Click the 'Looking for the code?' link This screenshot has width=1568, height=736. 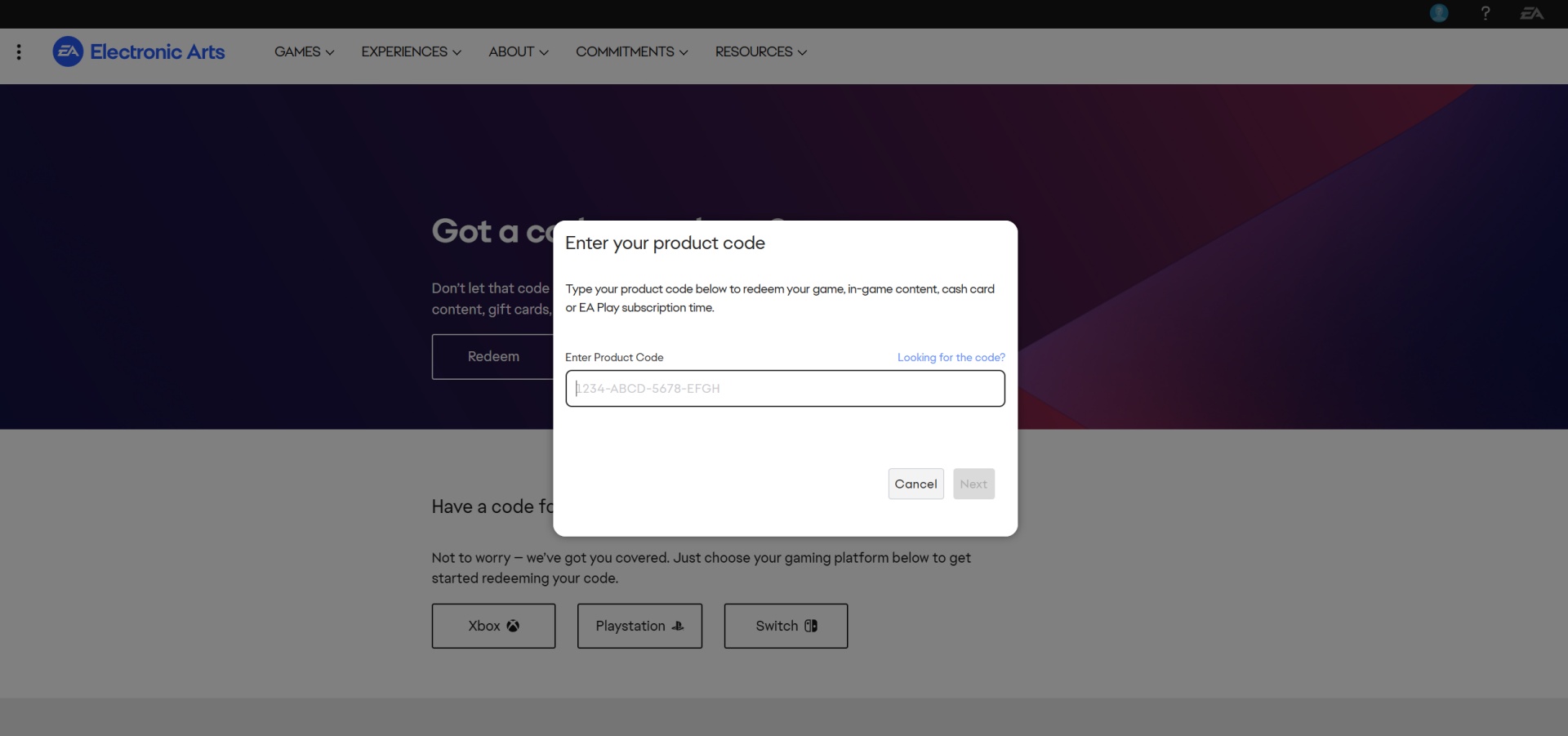click(951, 358)
